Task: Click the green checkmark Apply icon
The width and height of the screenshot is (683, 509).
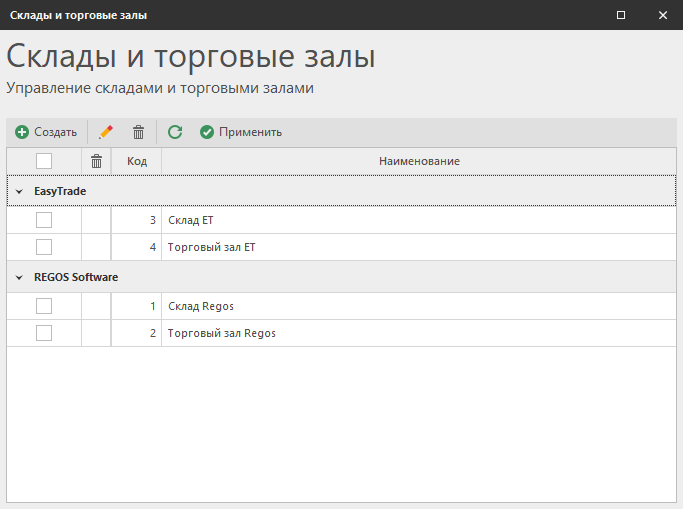Action: [x=207, y=132]
